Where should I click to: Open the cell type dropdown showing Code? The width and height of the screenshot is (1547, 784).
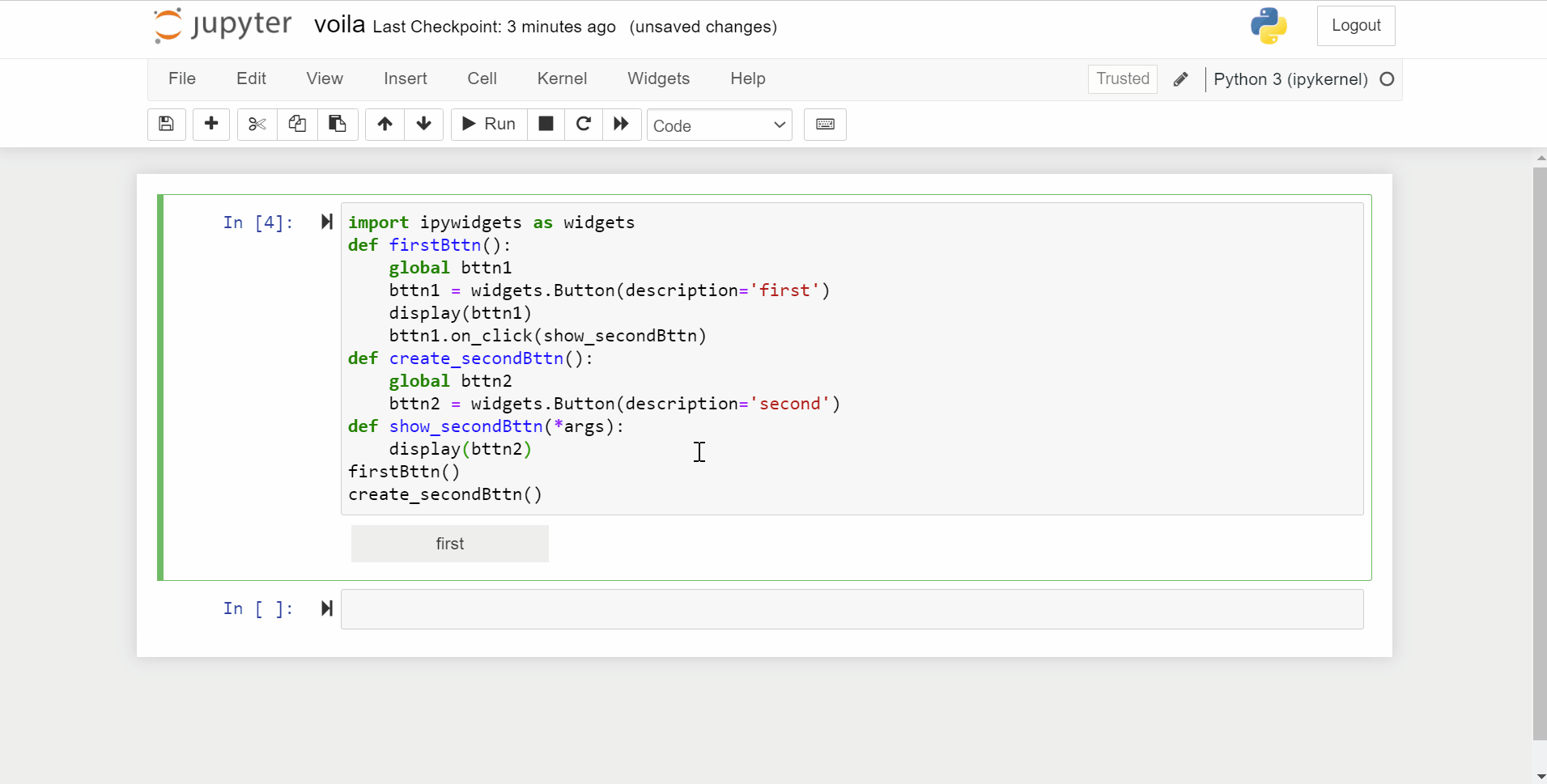click(719, 125)
